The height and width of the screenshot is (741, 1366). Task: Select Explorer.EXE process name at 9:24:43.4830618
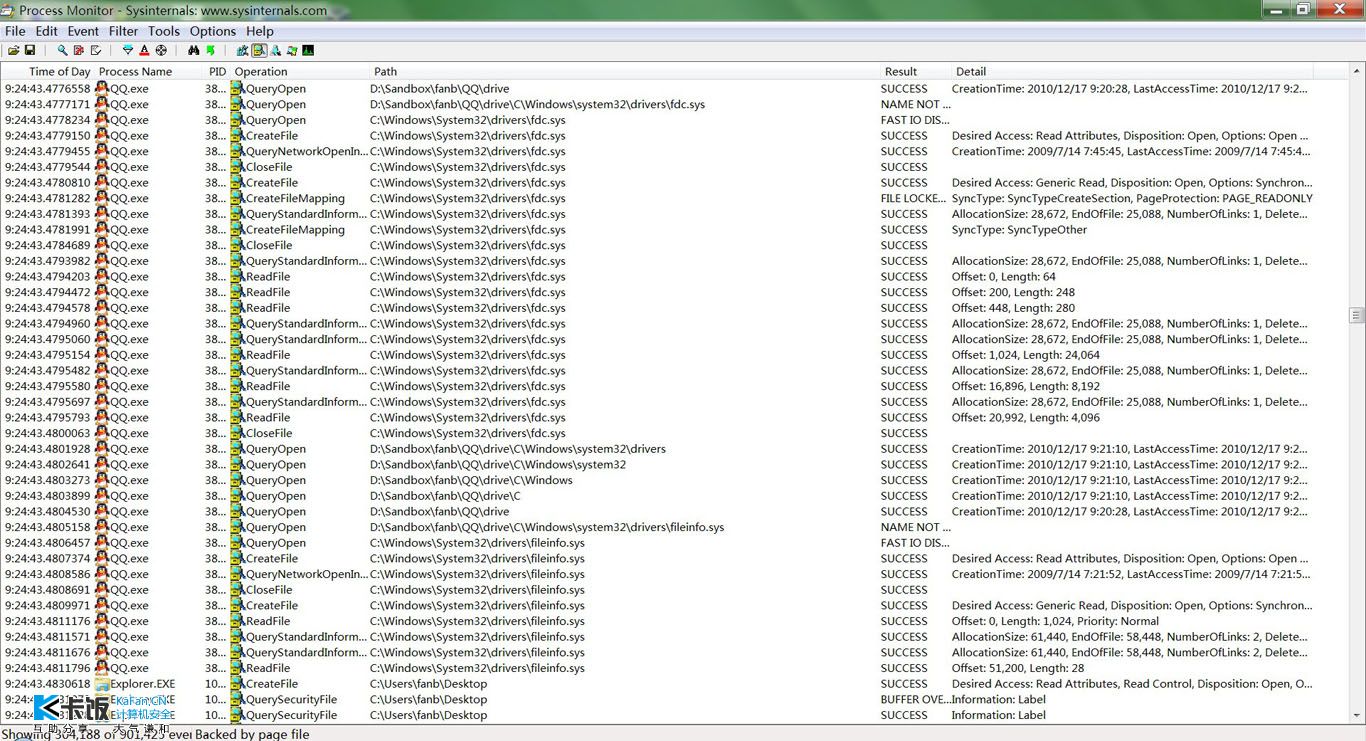[x=142, y=684]
